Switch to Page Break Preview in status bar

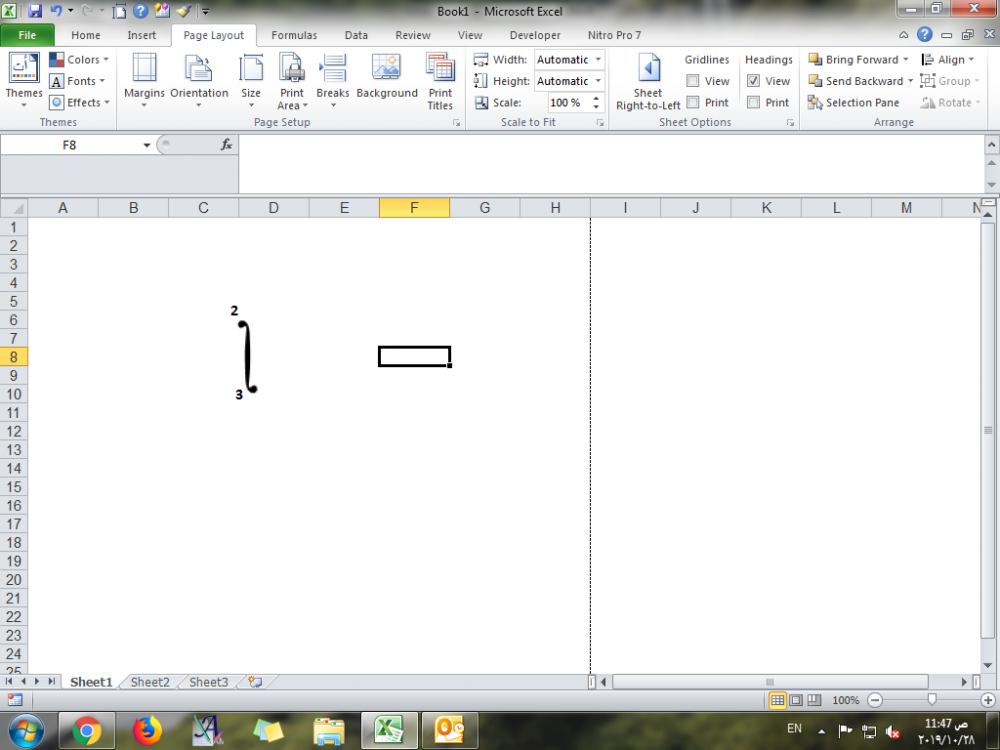pos(814,700)
